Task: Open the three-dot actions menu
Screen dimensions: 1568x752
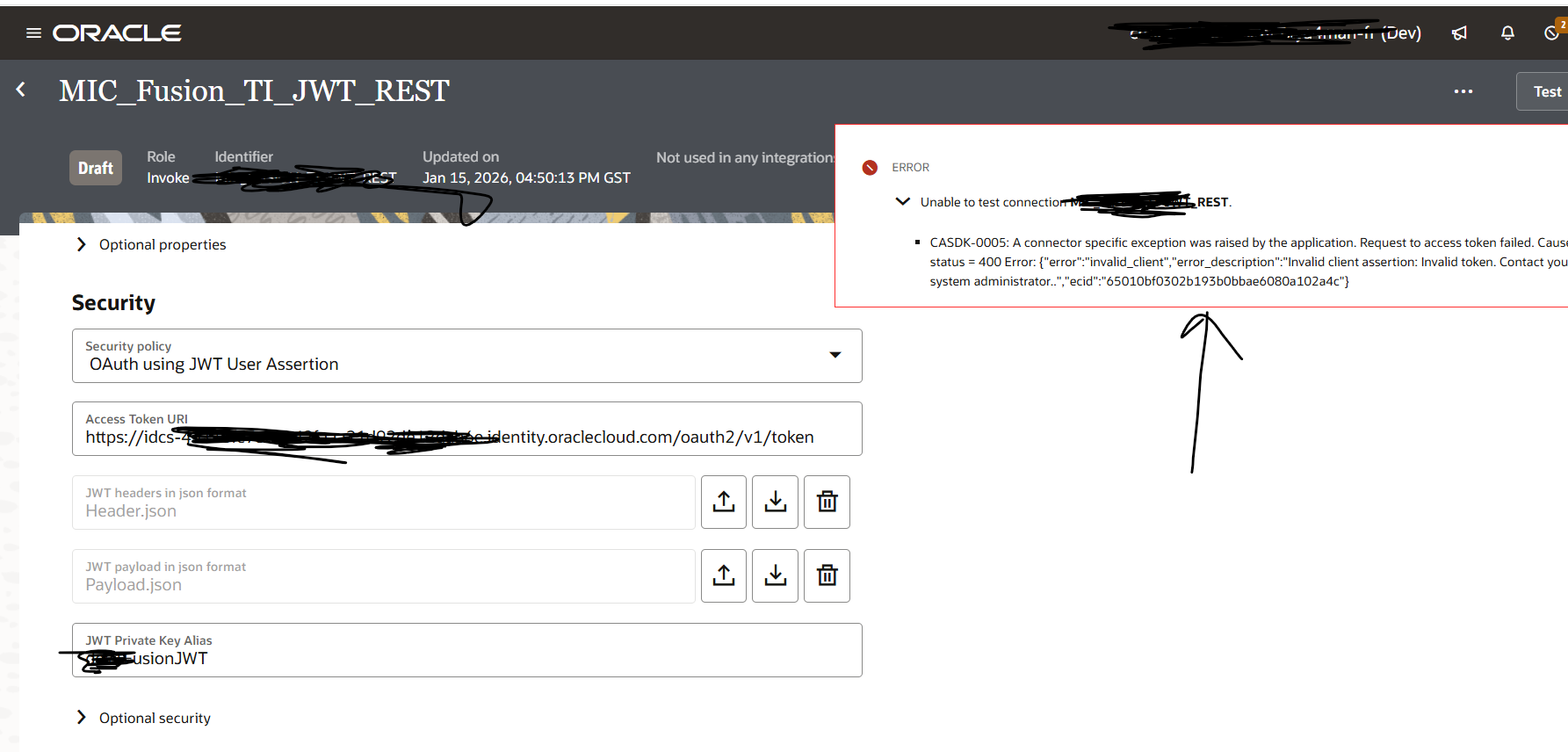Action: pyautogui.click(x=1463, y=91)
